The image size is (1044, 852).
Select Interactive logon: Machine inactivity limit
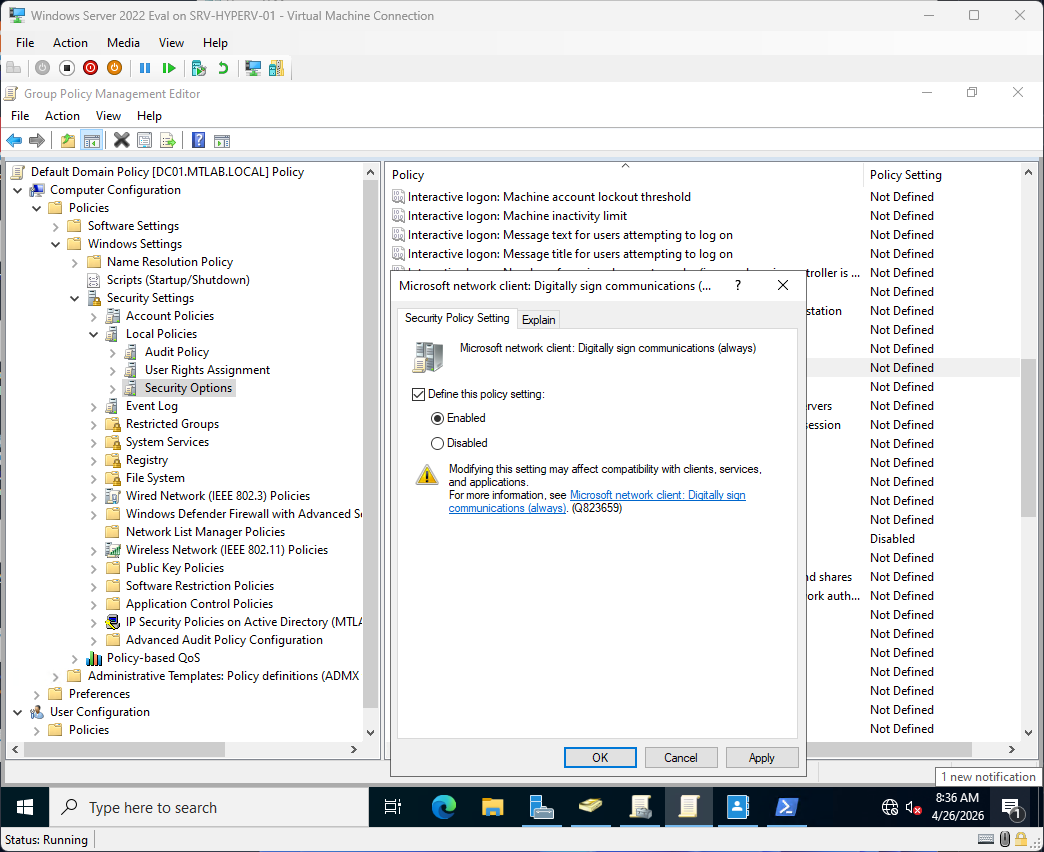(517, 216)
